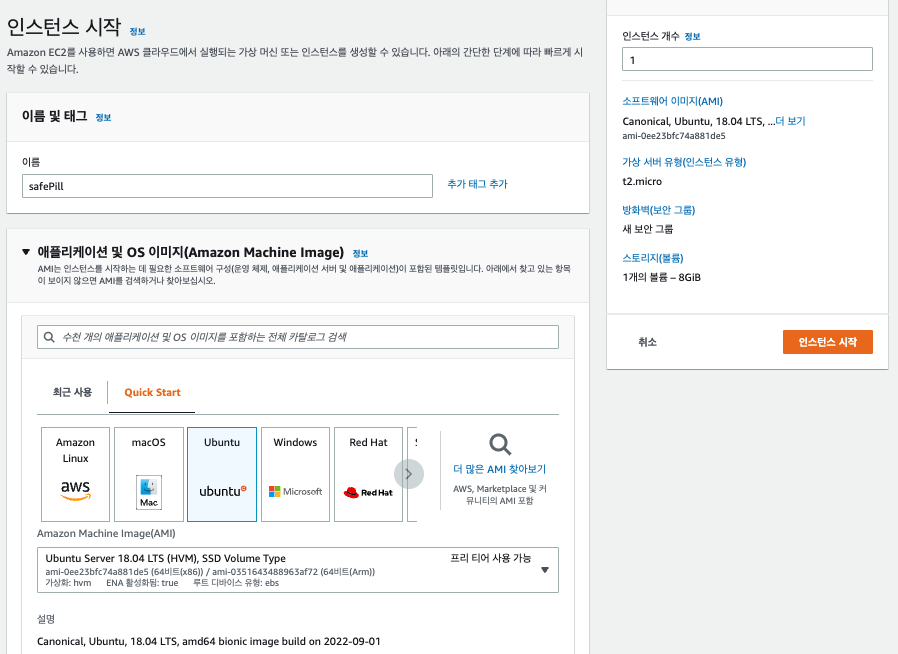
Task: Click the ami-0ee23bfc74a881de5 text in summary
Action: click(x=674, y=136)
